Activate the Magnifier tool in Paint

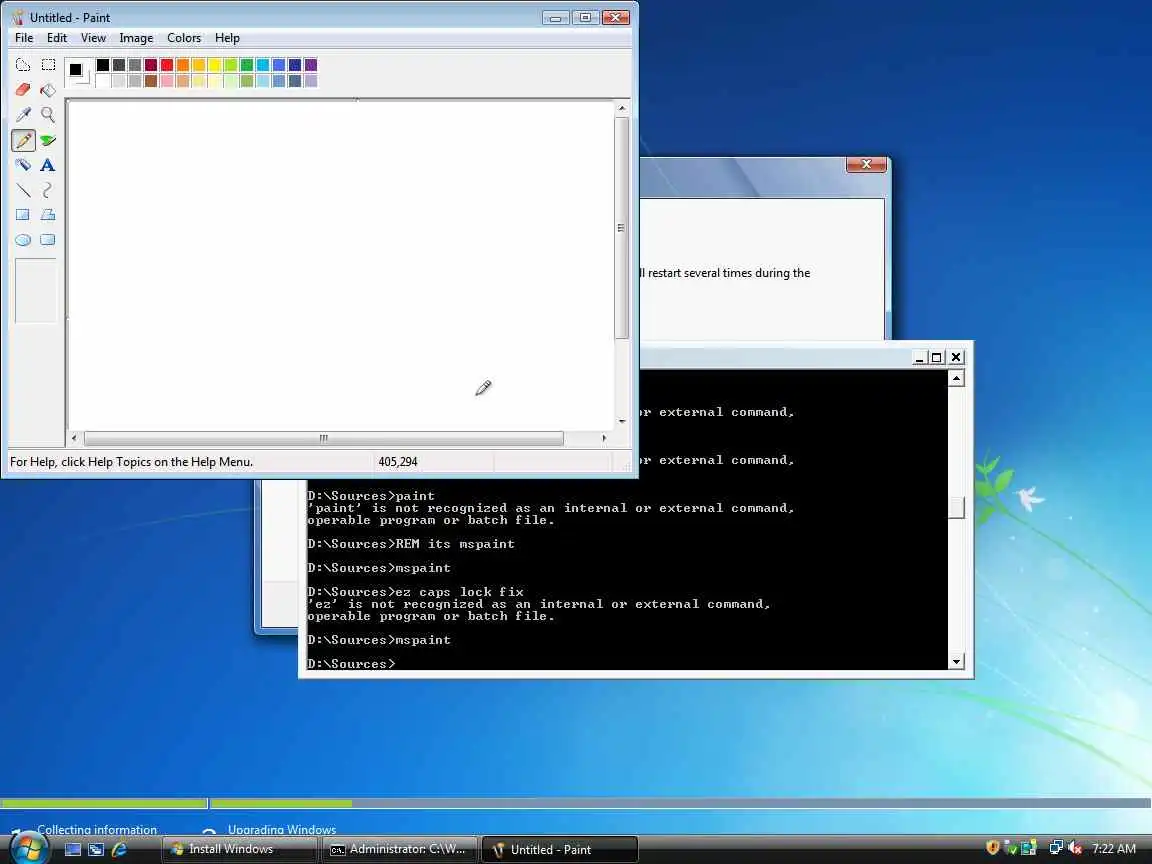click(x=48, y=115)
